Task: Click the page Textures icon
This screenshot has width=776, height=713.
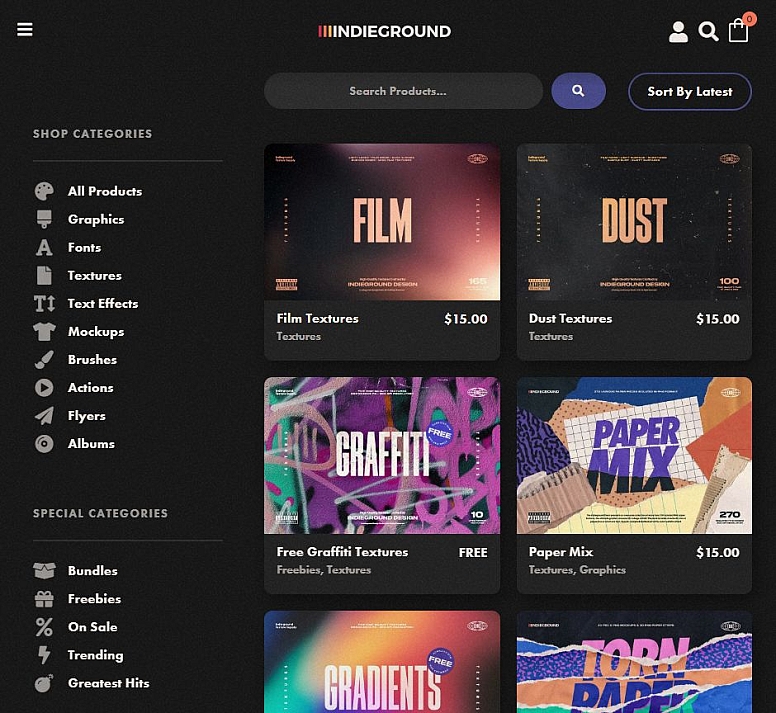Action: (44, 276)
